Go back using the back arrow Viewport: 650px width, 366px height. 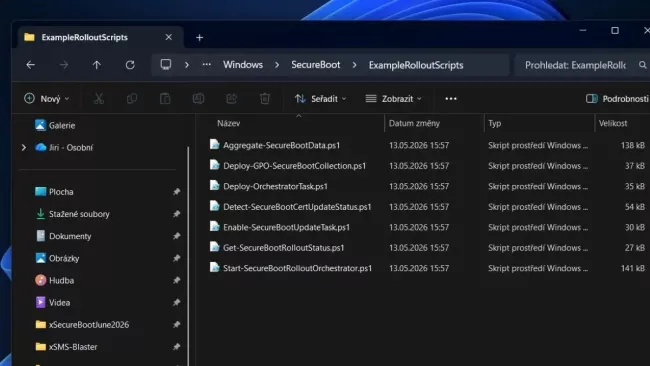pos(30,65)
